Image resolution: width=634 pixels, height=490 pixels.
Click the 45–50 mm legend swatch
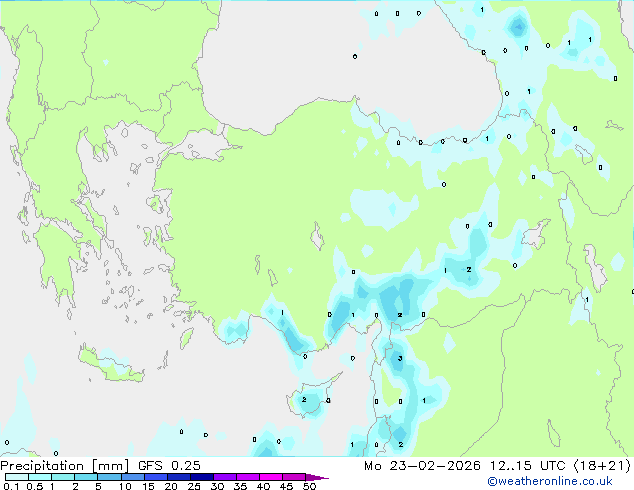294,477
